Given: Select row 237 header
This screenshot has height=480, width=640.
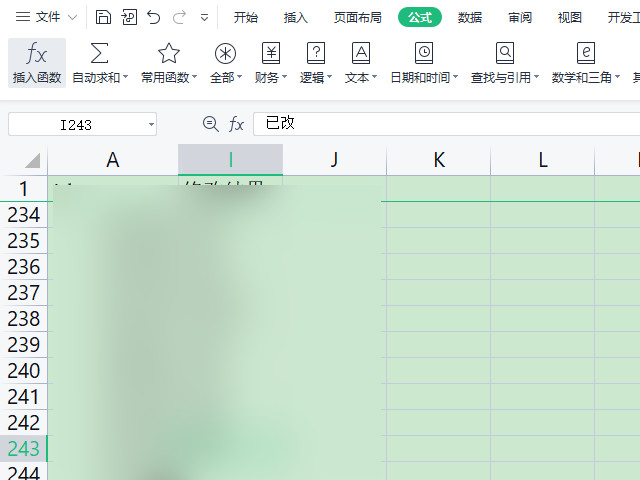Looking at the screenshot, I should 24,293.
